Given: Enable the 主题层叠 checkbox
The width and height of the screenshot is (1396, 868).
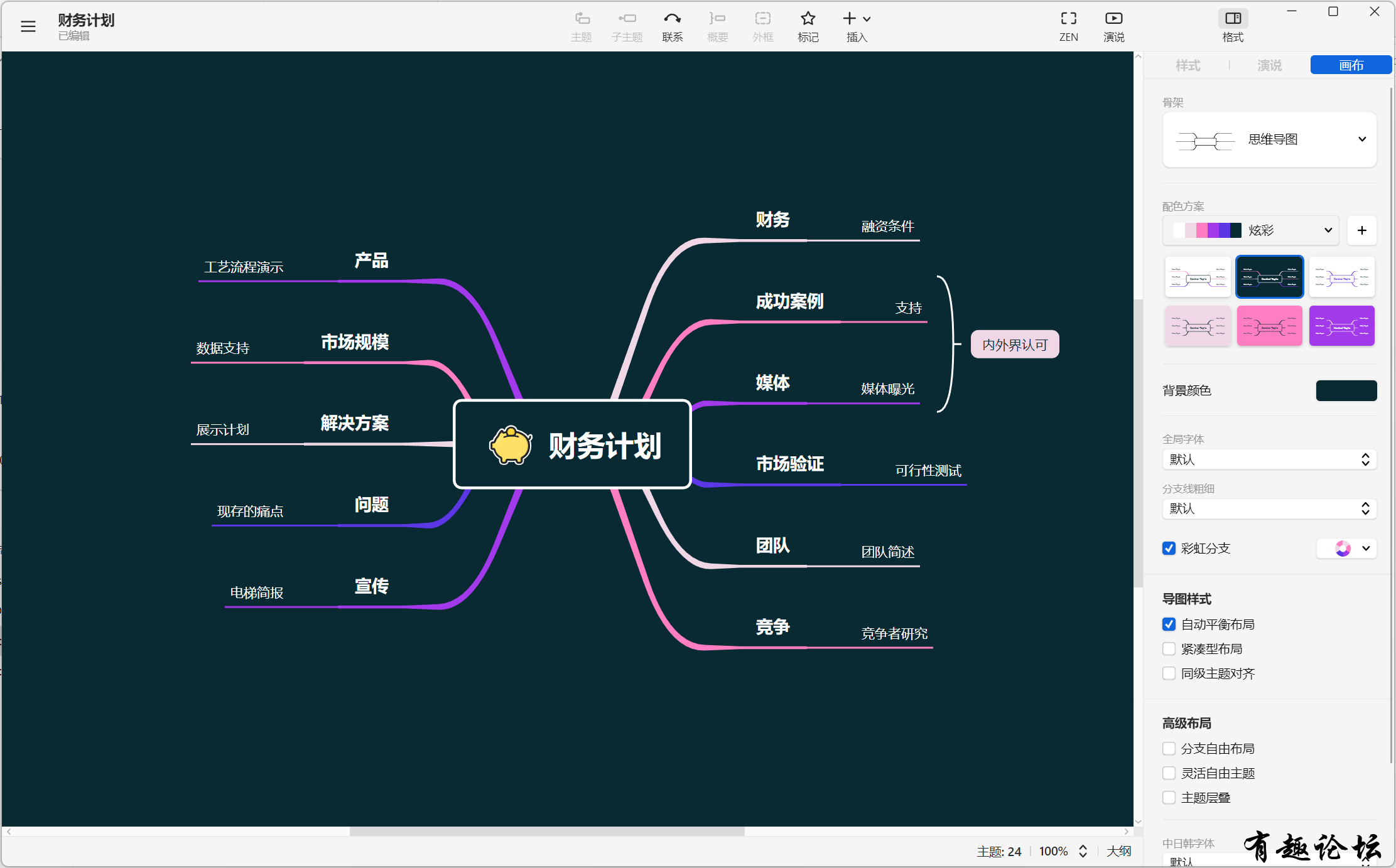Looking at the screenshot, I should point(1169,798).
